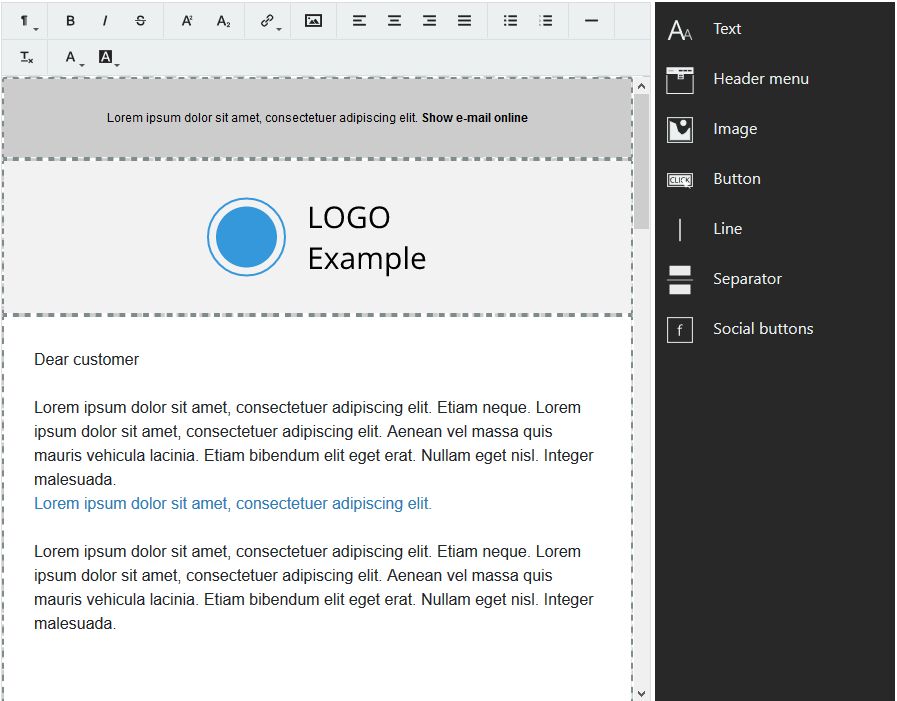This screenshot has width=897, height=701.
Task: Justify text alignment
Action: [x=465, y=21]
